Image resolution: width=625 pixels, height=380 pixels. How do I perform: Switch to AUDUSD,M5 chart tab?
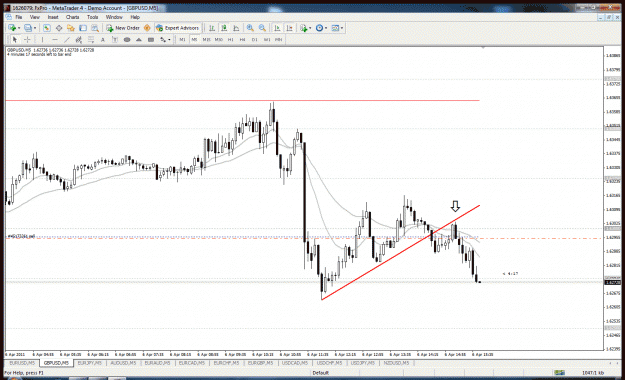(123, 363)
